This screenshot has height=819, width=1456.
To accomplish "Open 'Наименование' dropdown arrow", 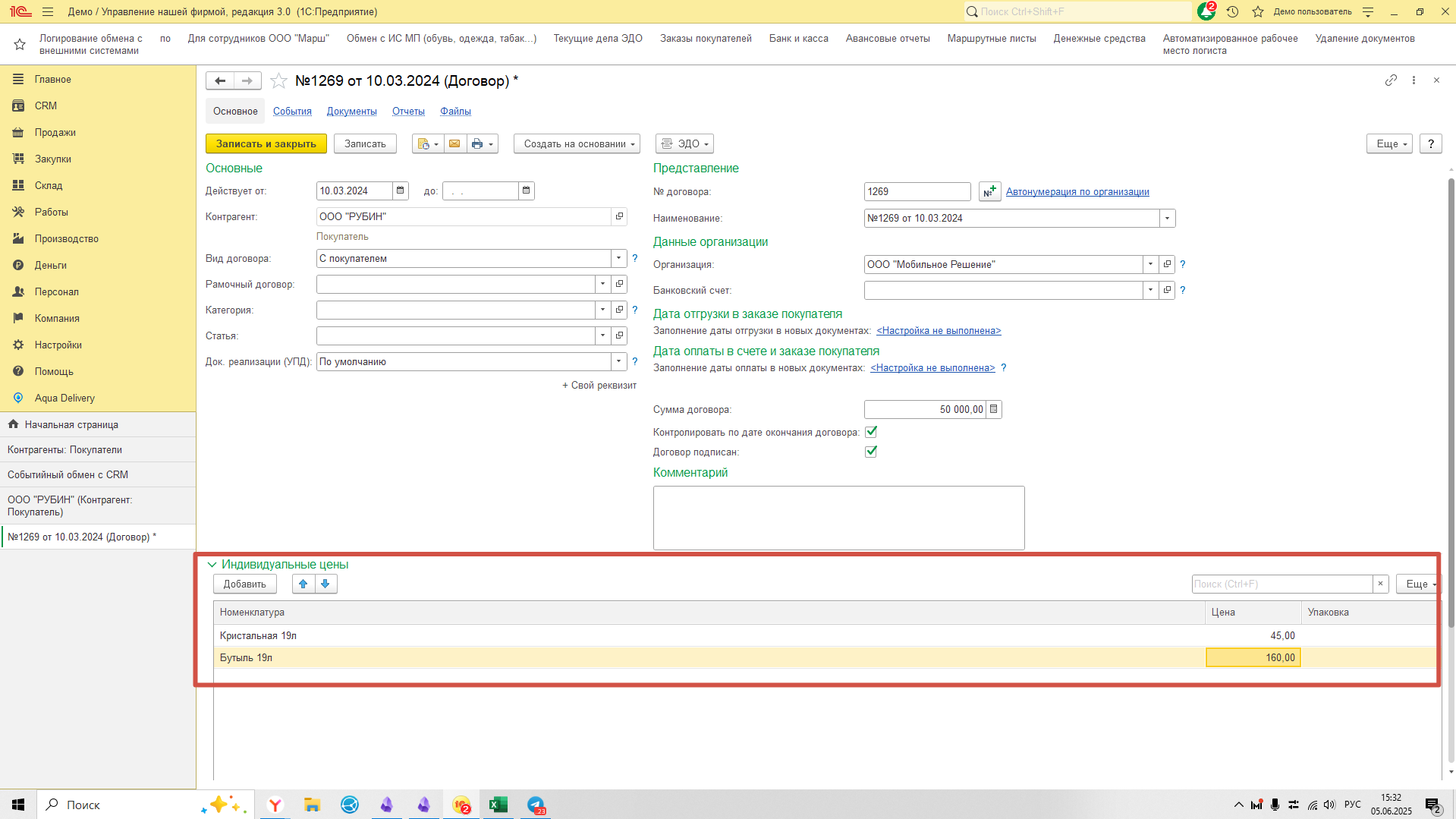I will [1168, 218].
